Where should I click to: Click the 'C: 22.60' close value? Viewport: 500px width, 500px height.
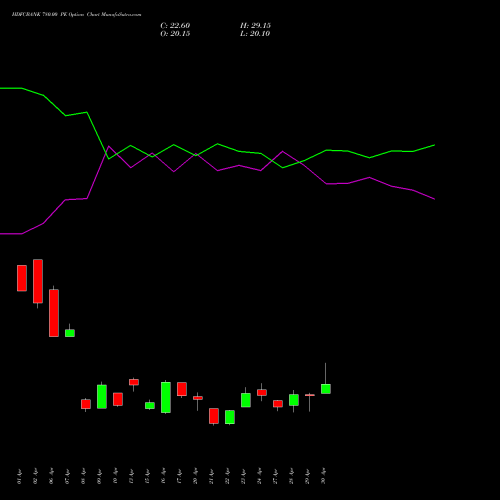pyautogui.click(x=175, y=26)
